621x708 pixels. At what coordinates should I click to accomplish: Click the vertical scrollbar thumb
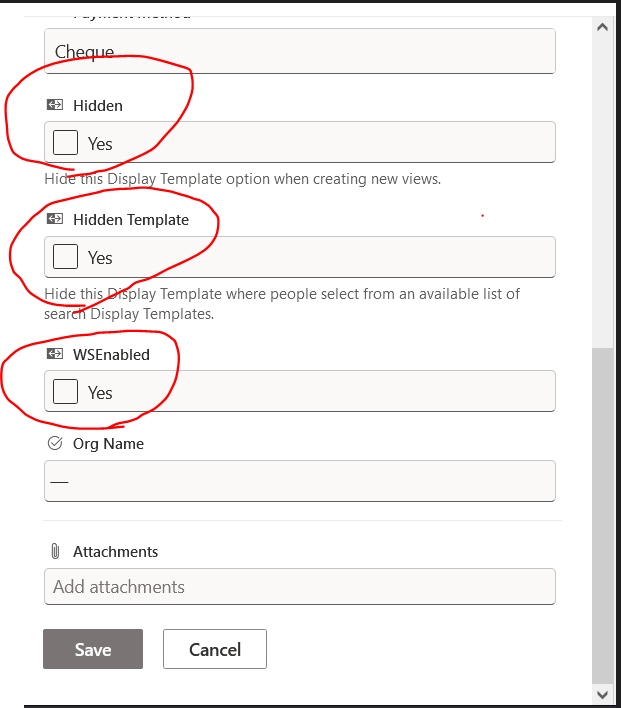[602, 516]
